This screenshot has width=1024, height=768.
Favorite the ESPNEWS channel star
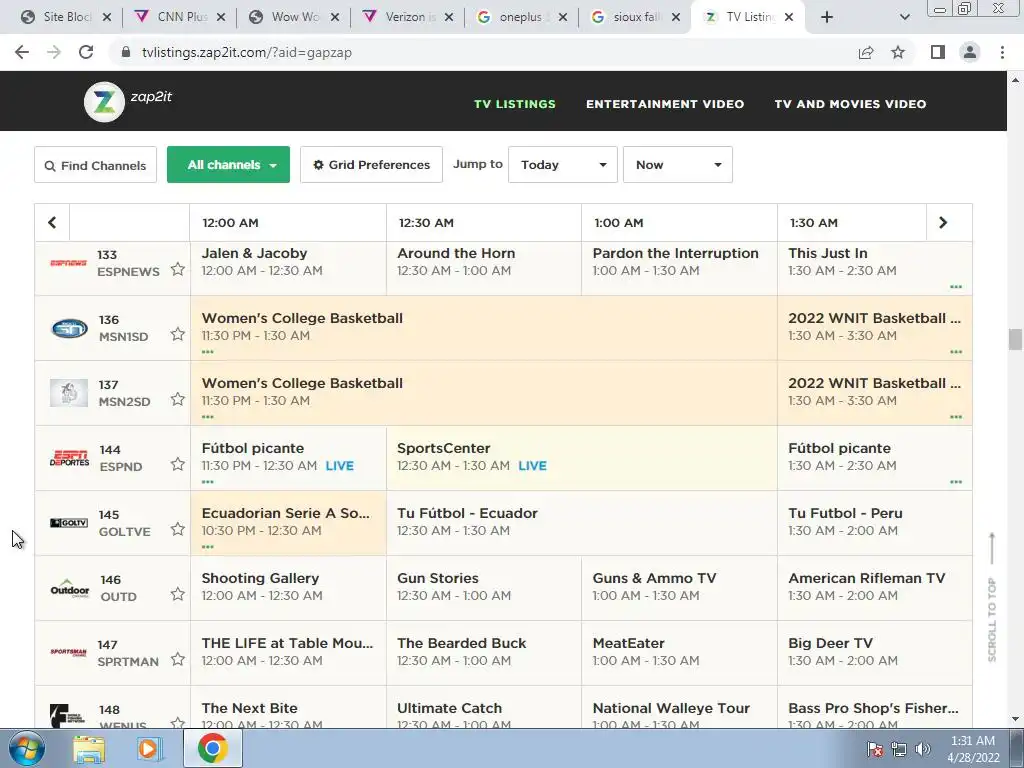(178, 269)
